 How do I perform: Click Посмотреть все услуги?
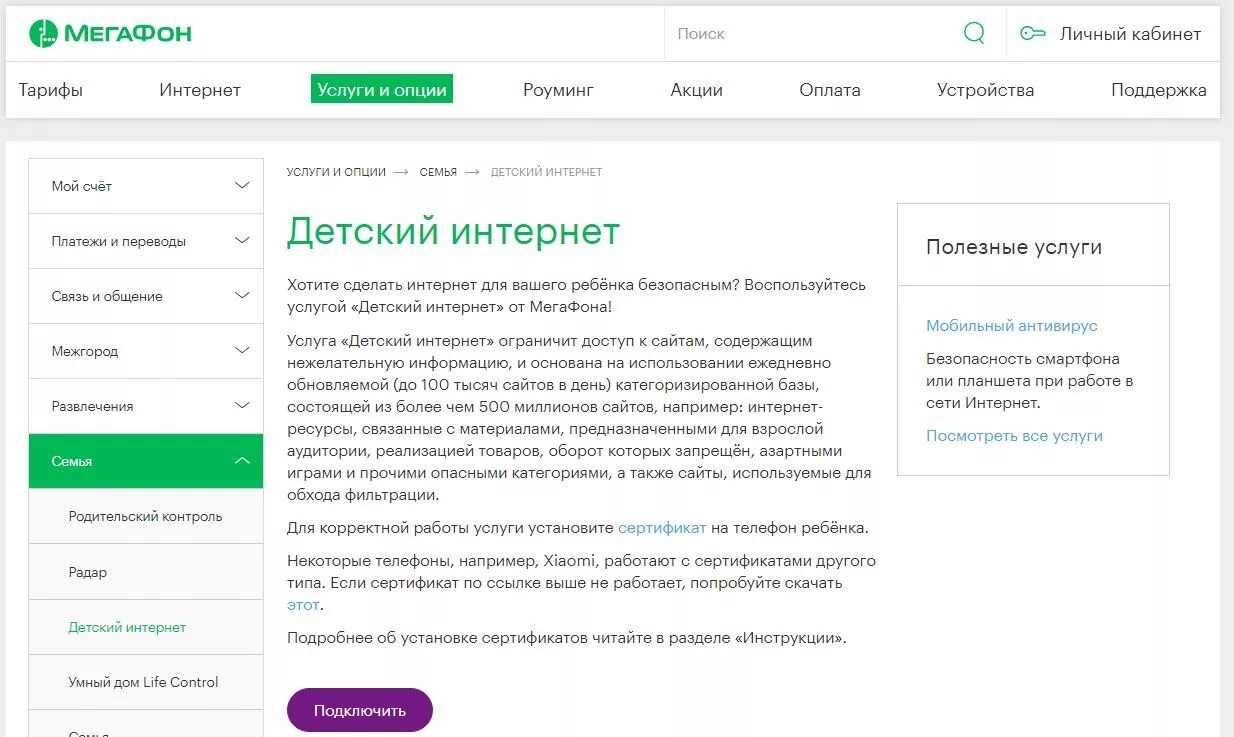(x=1015, y=435)
